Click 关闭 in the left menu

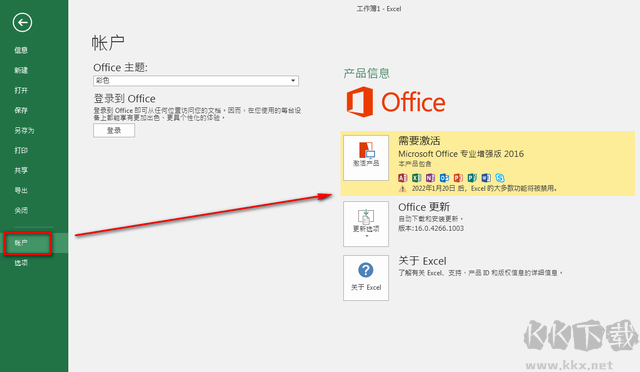pyautogui.click(x=21, y=210)
